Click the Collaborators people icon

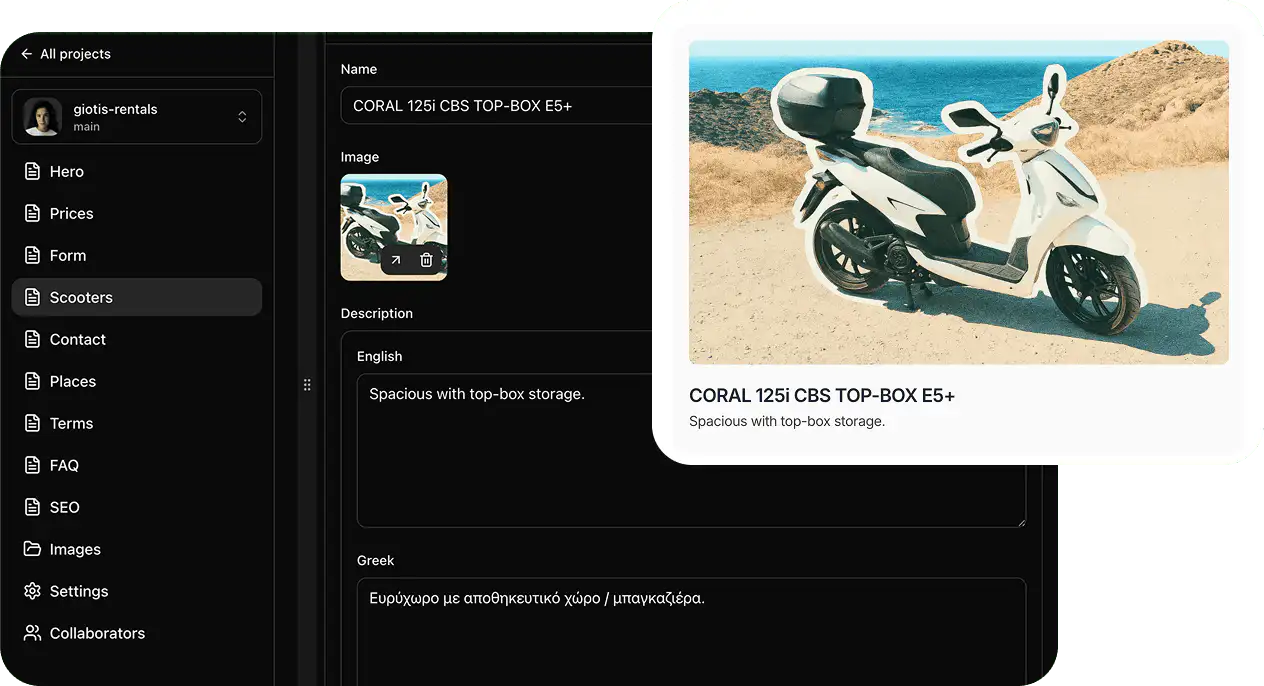[33, 634]
